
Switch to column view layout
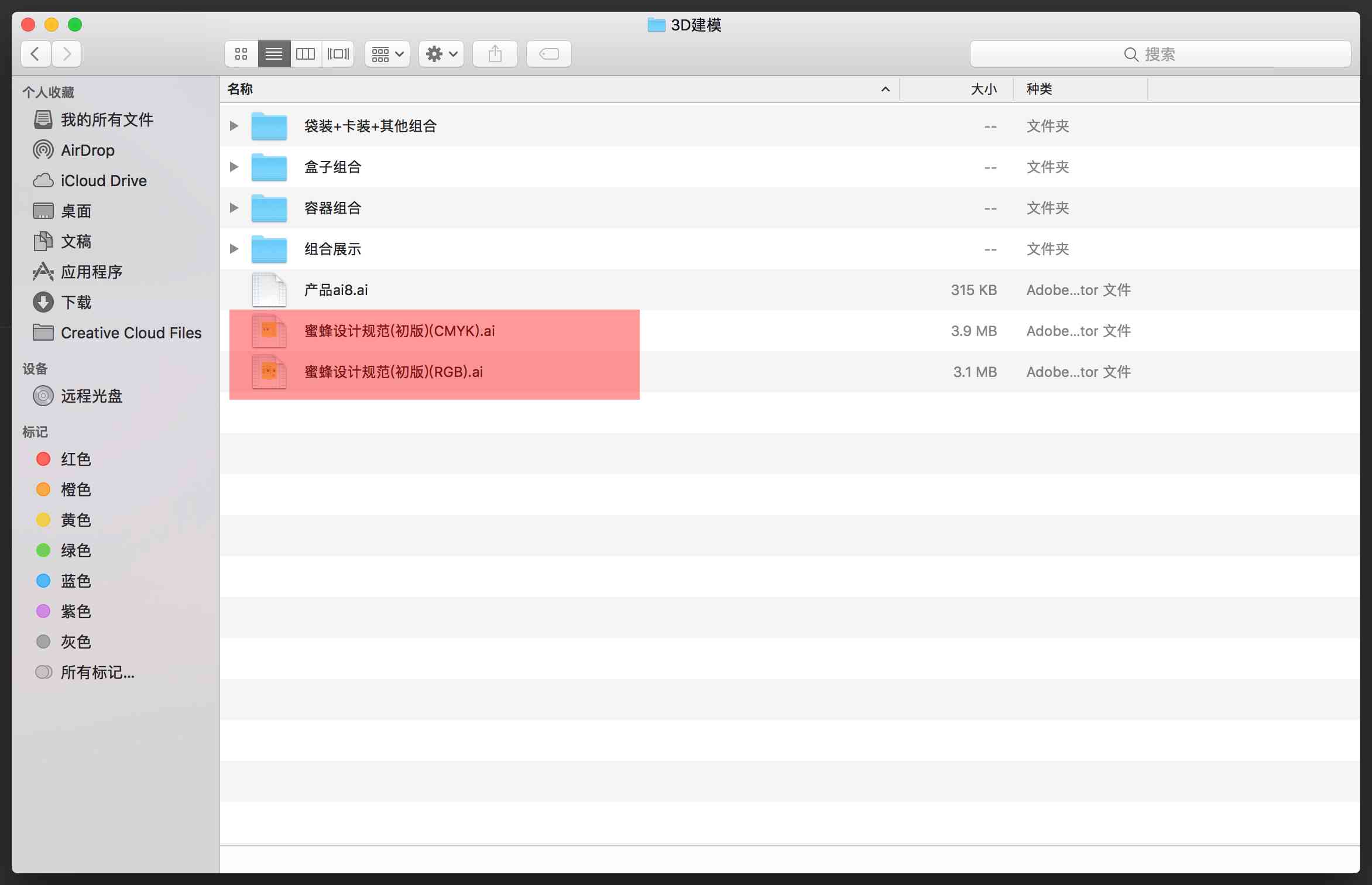point(305,53)
